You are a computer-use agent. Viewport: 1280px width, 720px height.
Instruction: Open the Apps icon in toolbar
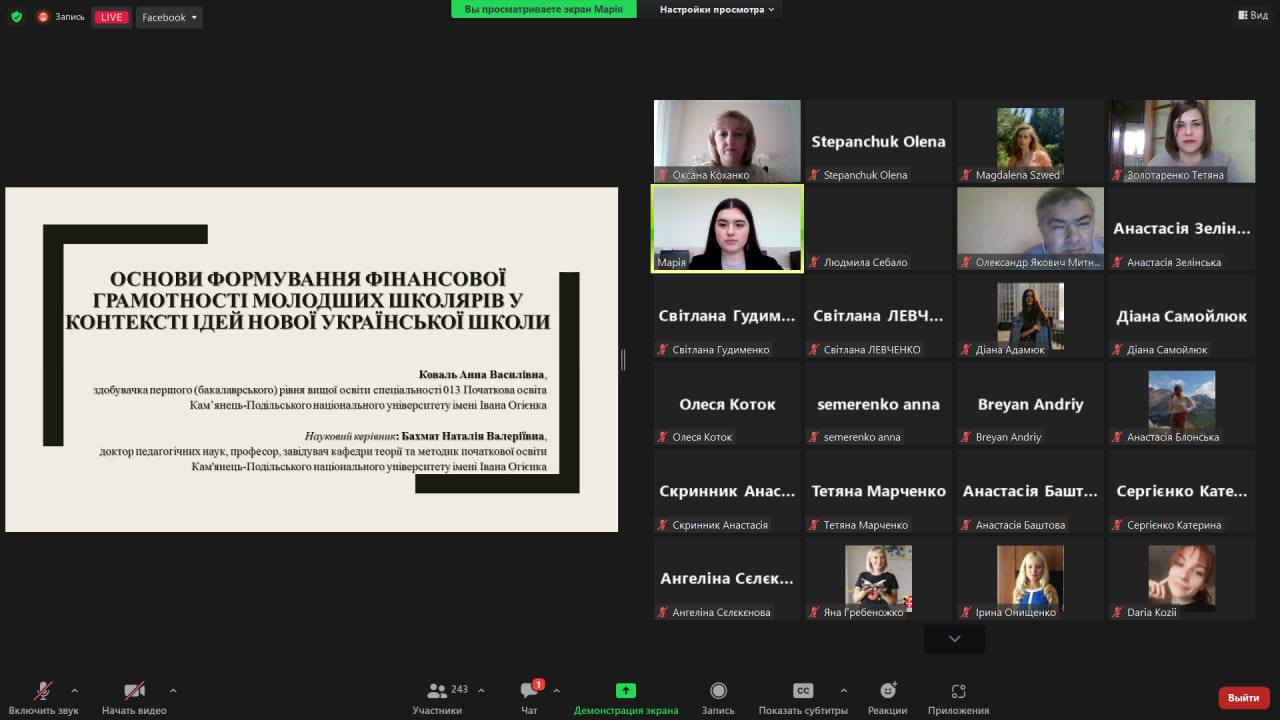click(958, 691)
